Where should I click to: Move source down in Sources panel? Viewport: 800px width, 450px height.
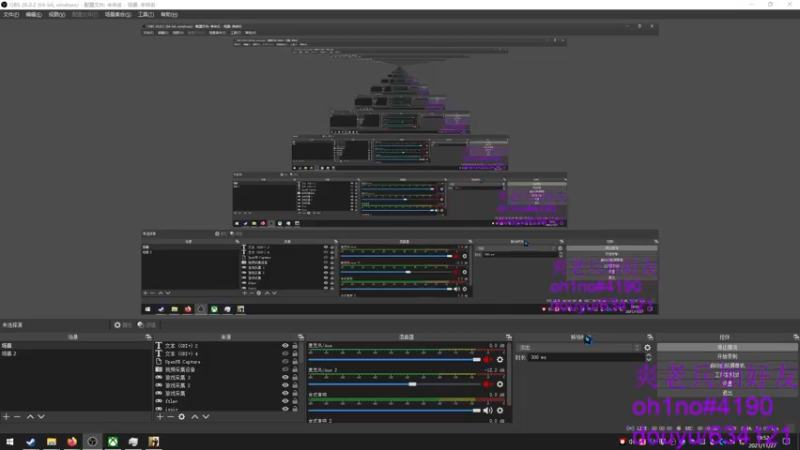(x=206, y=417)
